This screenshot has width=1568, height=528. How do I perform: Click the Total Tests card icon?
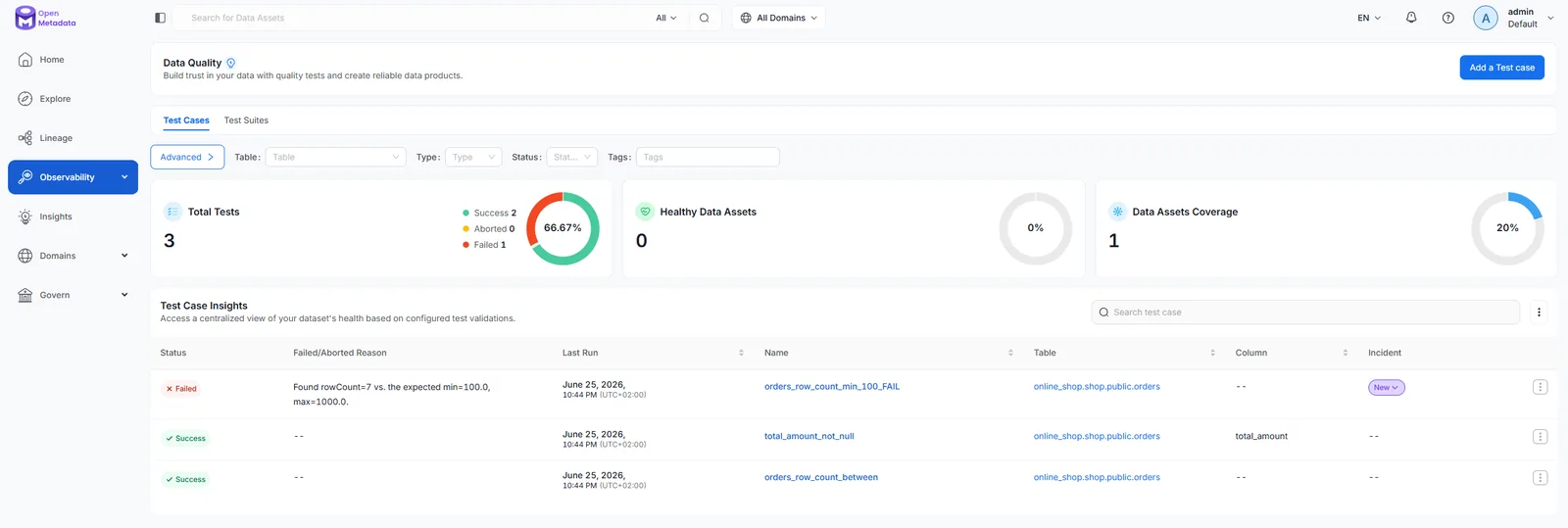(172, 212)
